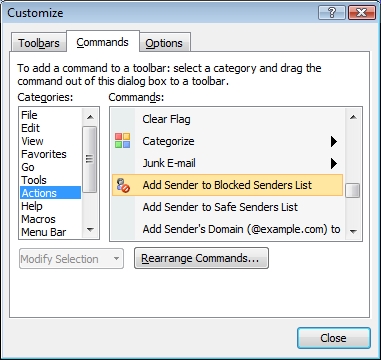Switch to the Toolbars tab
Viewport: 381px width, 360px height.
click(38, 43)
